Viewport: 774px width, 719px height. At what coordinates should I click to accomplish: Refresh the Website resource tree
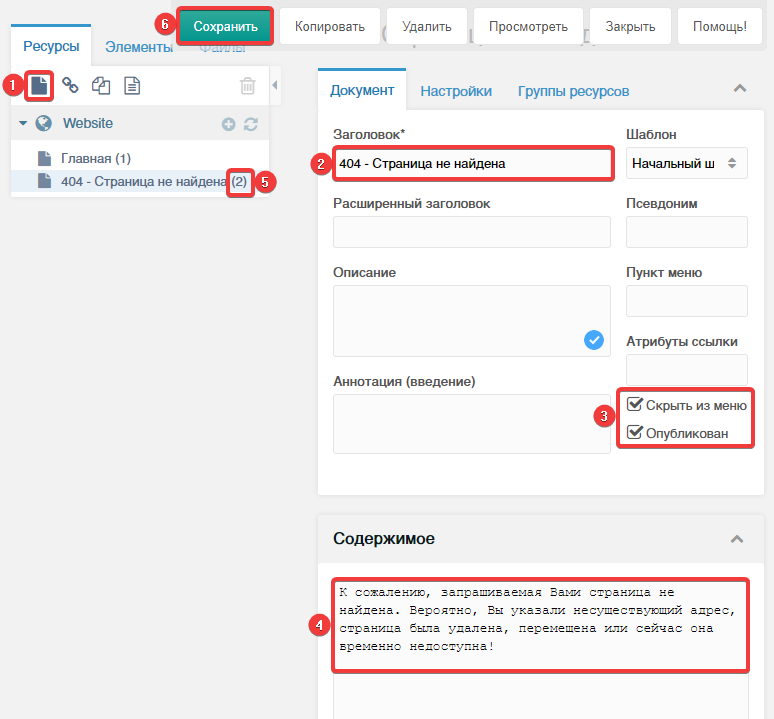[x=251, y=124]
